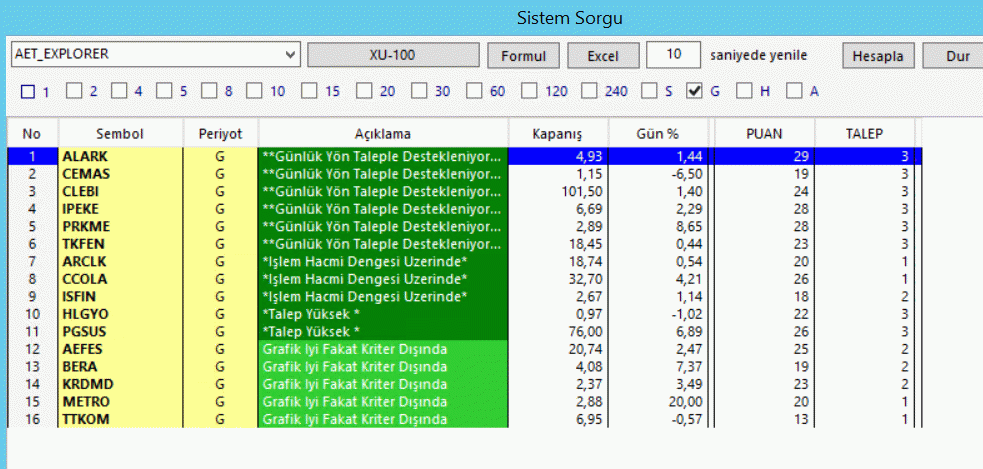Click the 32,70 closing price cell

coord(558,279)
